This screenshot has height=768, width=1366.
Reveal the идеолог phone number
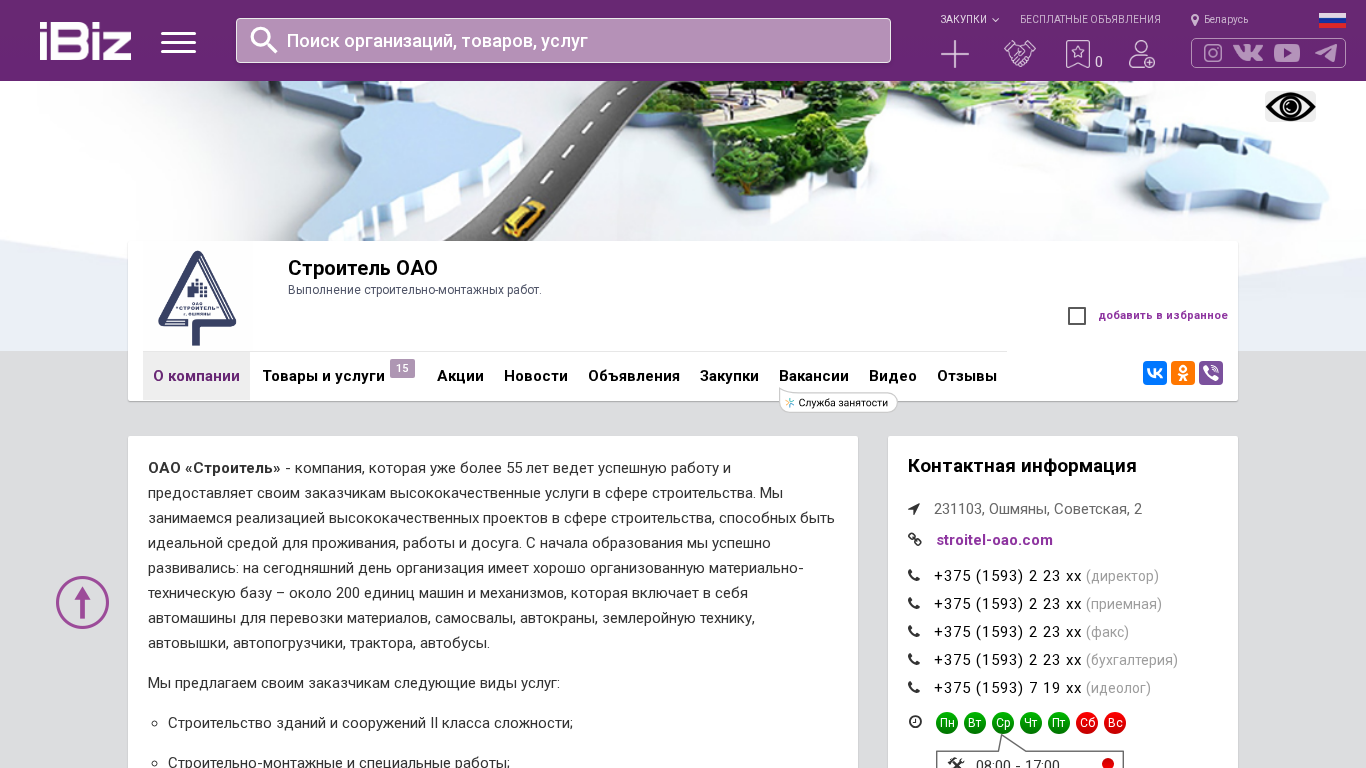pyautogui.click(x=1008, y=688)
